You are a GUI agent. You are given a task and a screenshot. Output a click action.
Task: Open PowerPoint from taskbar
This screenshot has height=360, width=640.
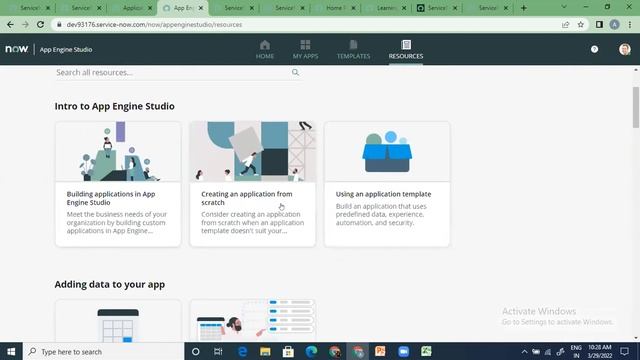[380, 351]
